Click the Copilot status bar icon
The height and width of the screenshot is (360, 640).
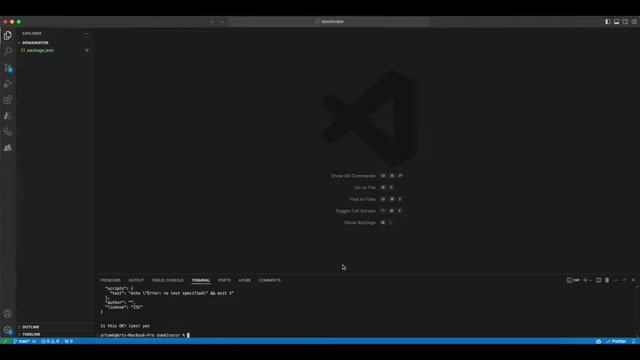tap(598, 341)
